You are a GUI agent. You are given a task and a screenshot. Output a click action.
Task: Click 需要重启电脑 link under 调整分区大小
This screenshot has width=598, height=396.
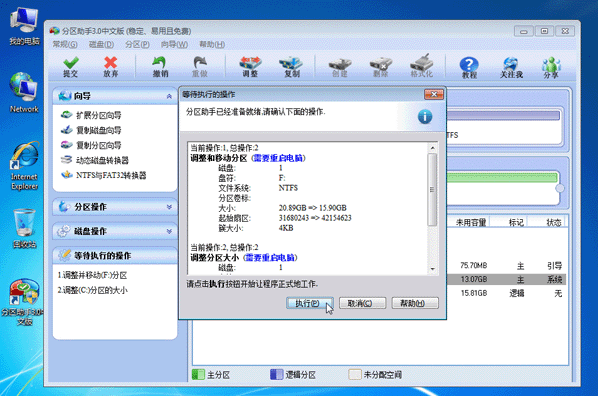270,258
